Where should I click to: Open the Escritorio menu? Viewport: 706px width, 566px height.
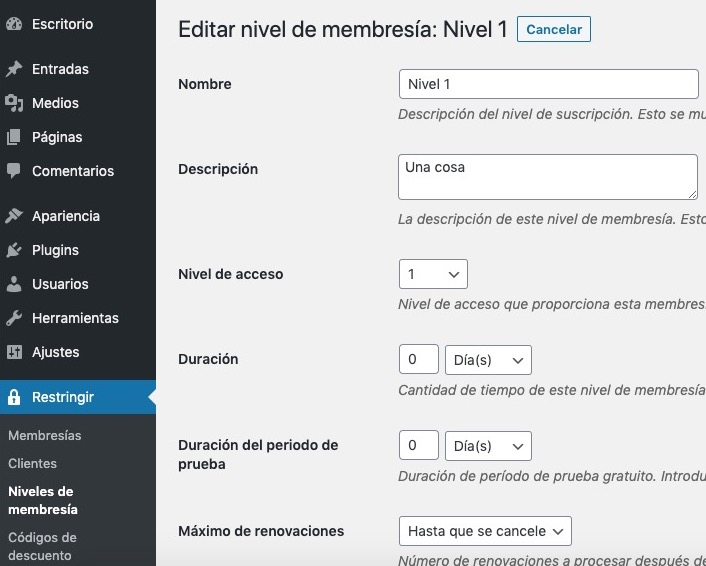[x=78, y=24]
